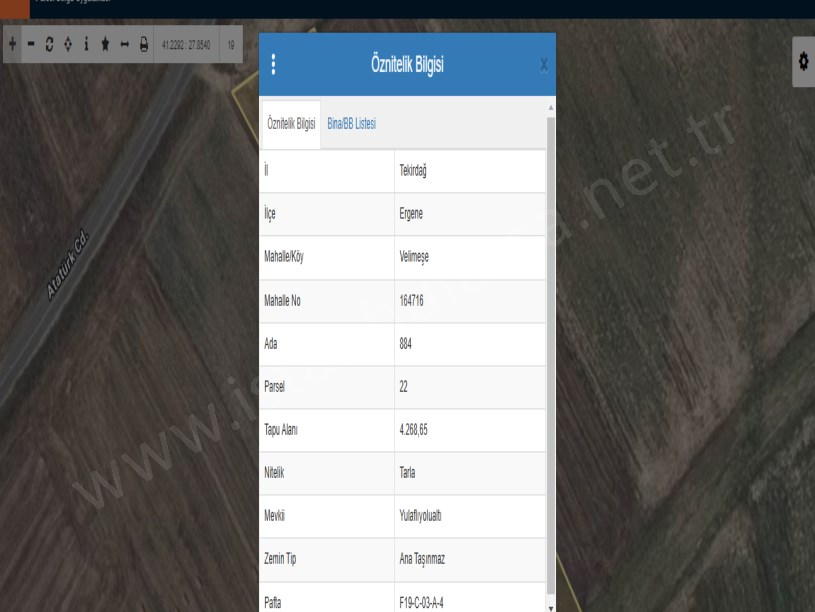Click the star favorites icon
This screenshot has height=612, width=815.
coord(106,46)
